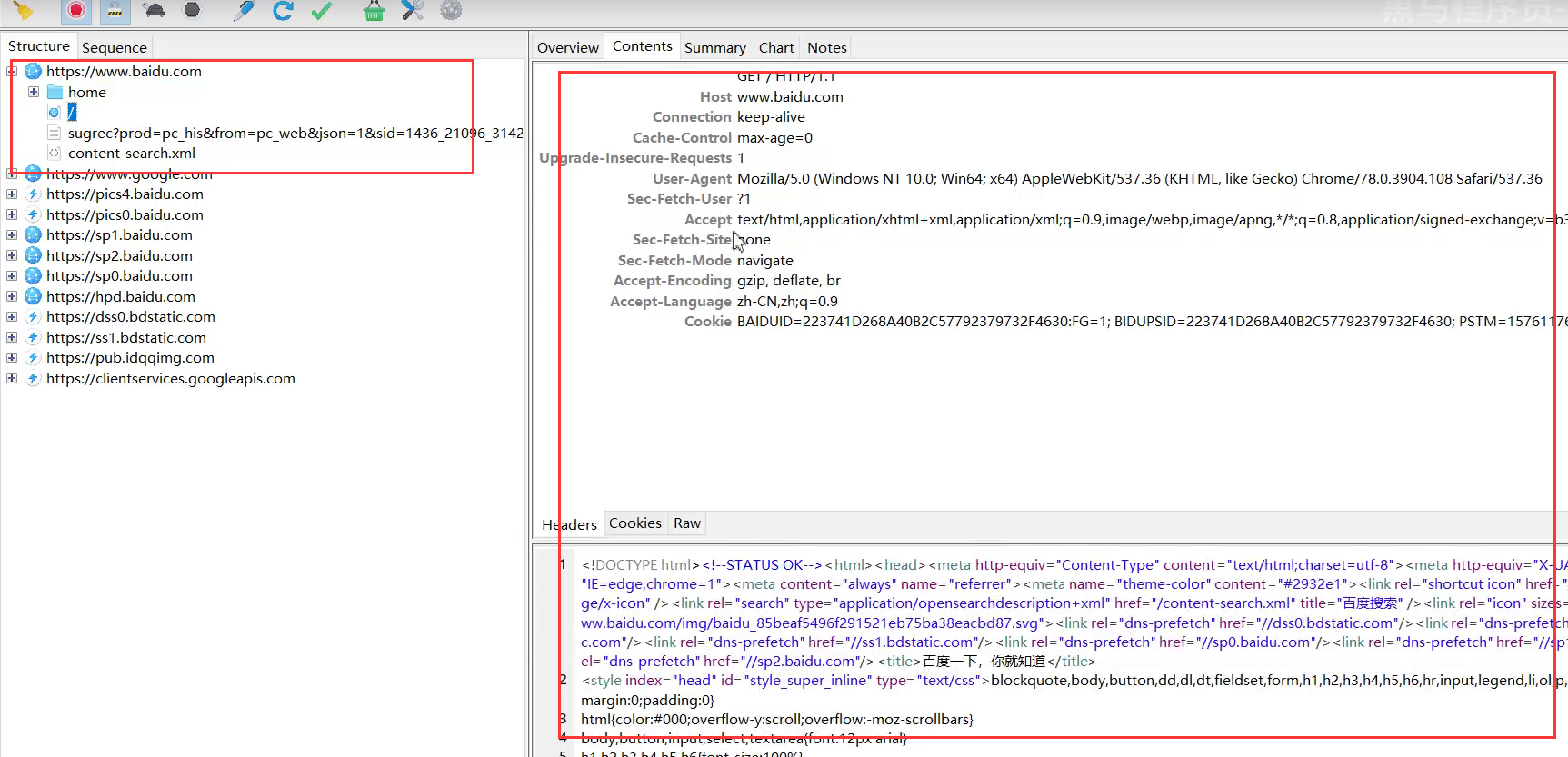Click the Cache-Control value max-age=0
The width and height of the screenshot is (1568, 757).
coord(774,137)
